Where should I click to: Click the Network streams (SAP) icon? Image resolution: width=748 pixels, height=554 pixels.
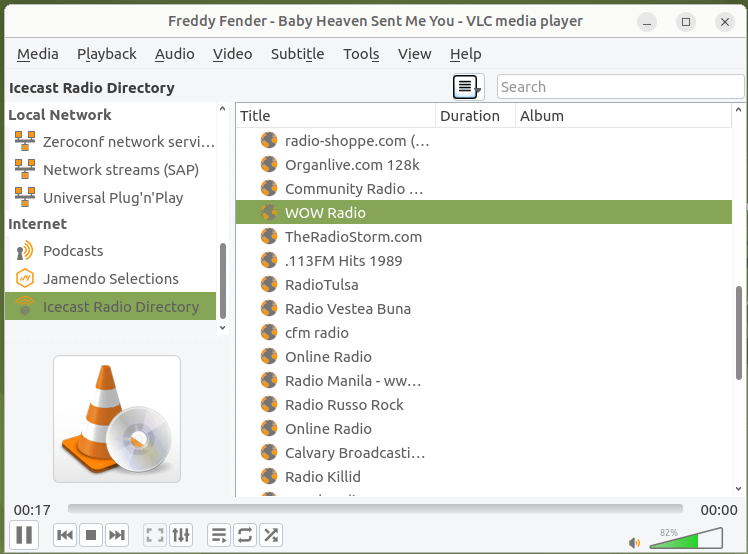pos(25,169)
